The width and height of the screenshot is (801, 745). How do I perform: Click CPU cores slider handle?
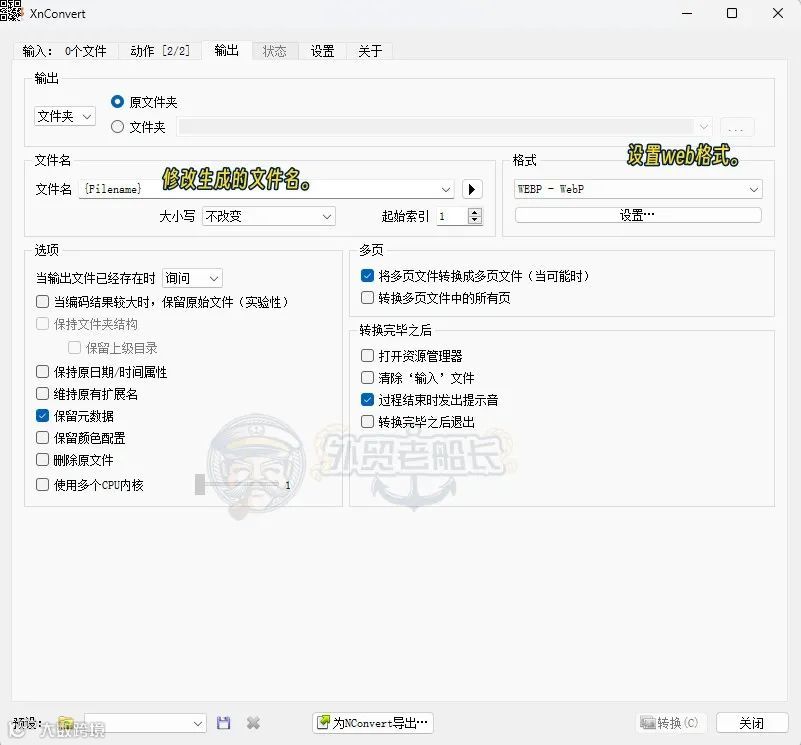click(x=200, y=484)
